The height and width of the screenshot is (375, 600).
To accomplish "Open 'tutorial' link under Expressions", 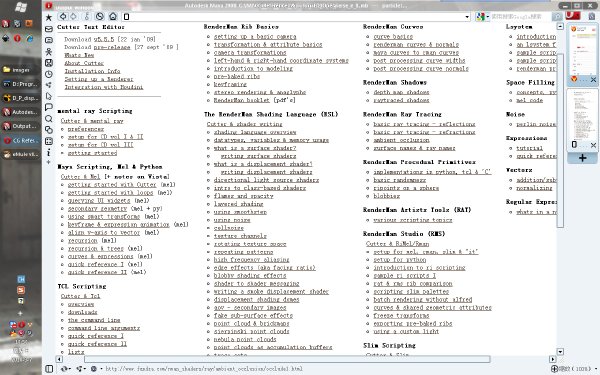I will click(530, 148).
